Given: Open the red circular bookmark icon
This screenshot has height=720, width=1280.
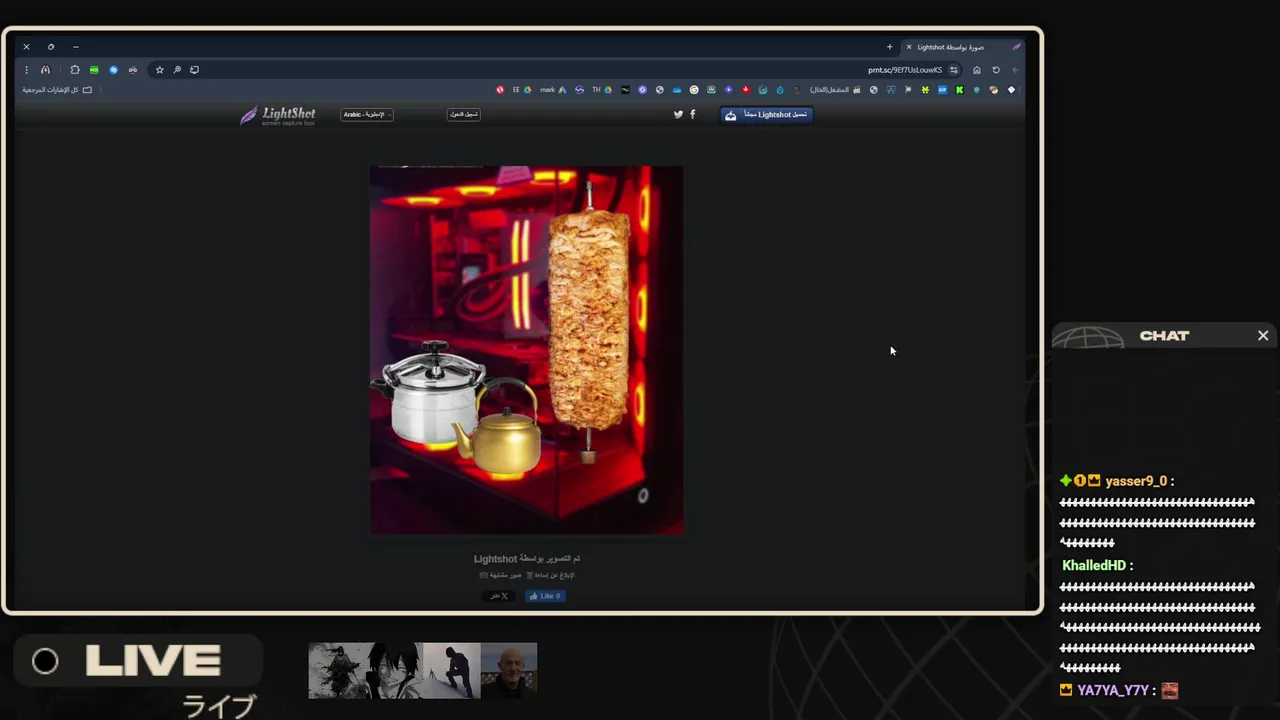Looking at the screenshot, I should click(x=499, y=90).
